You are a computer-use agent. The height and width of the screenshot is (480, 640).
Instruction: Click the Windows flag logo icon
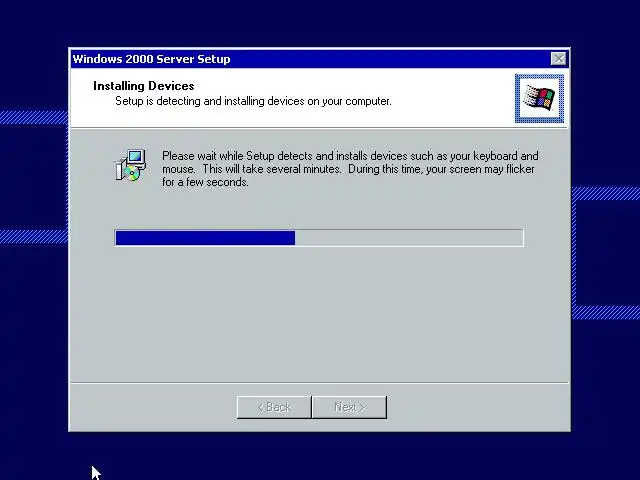pos(539,98)
